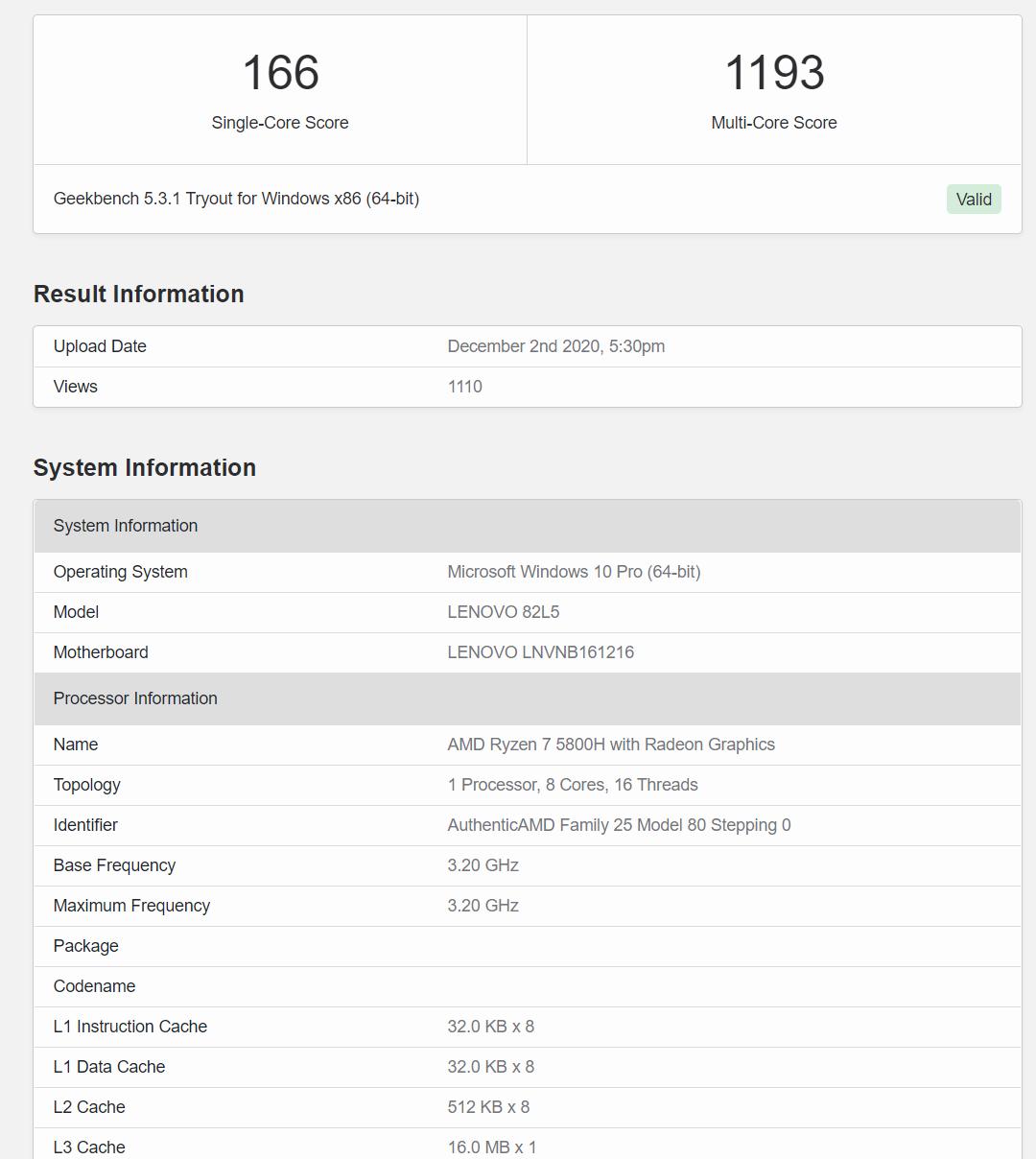Select the Operating System row
The image size is (1036, 1159).
(x=120, y=571)
